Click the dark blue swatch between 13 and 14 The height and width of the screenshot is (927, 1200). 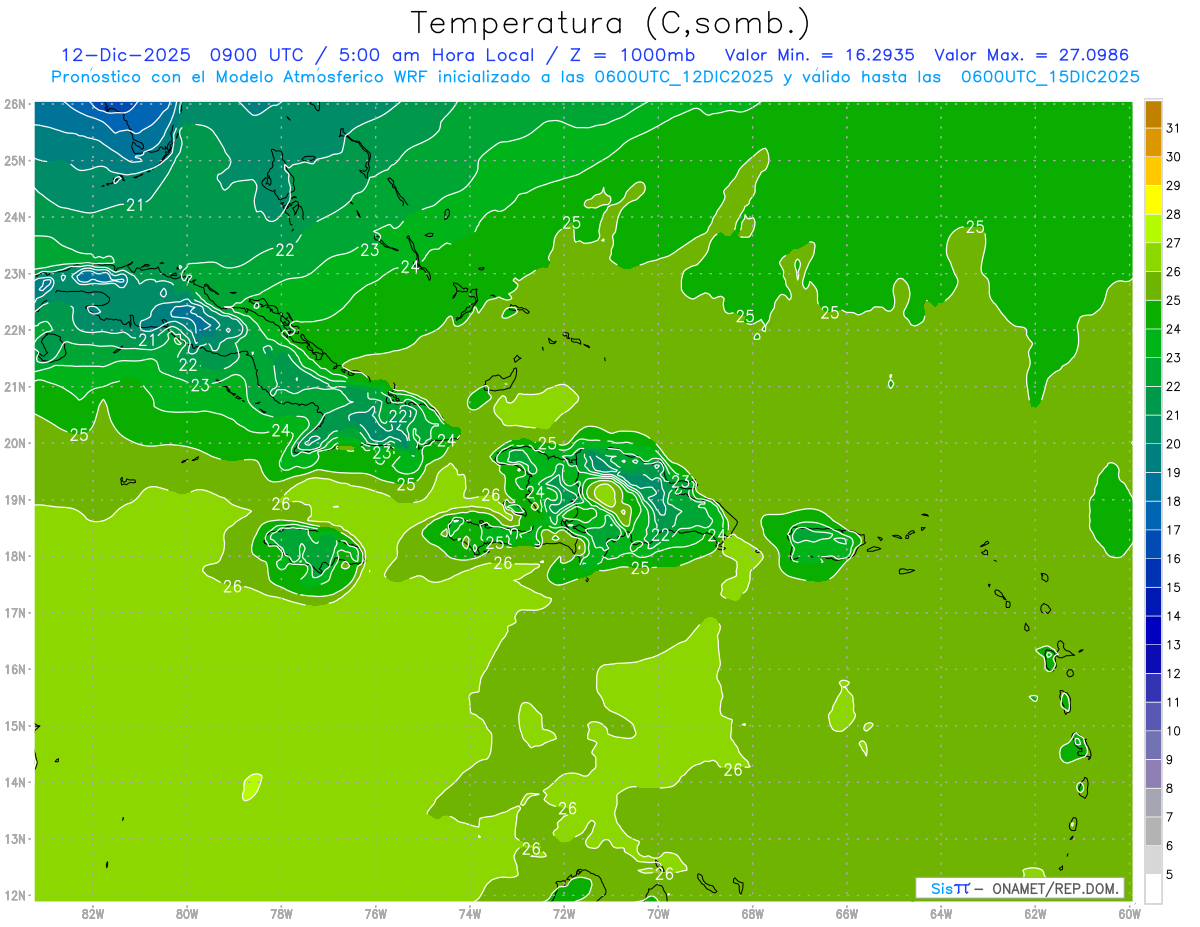1153,630
